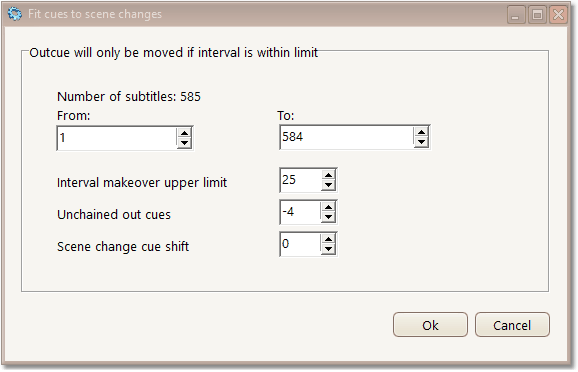Close the Fit cues dialog window
This screenshot has width=578, height=372.
click(x=558, y=15)
